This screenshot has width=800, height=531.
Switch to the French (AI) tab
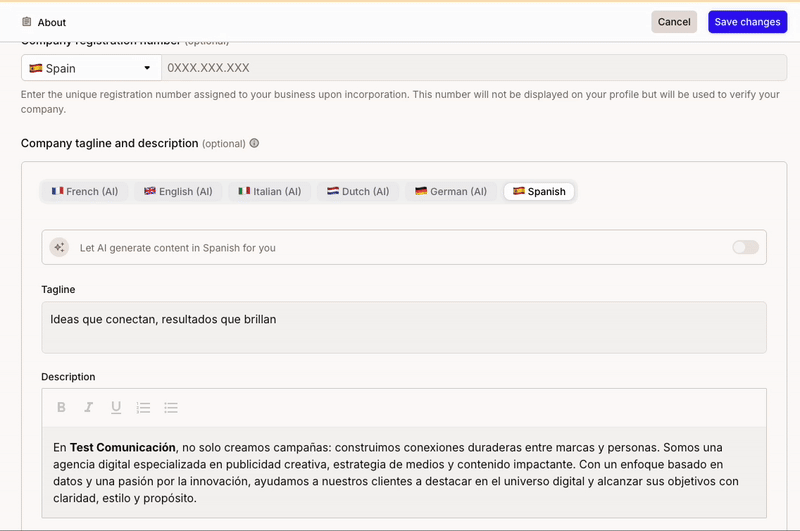coord(85,191)
